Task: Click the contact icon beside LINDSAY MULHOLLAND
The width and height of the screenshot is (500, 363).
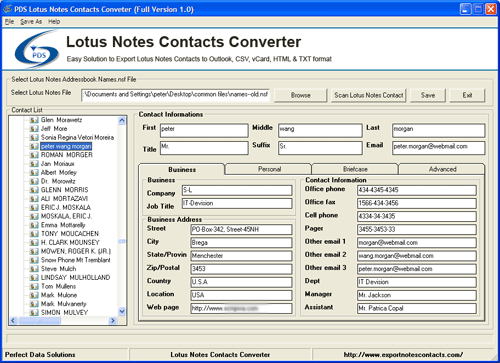Action: point(34,278)
